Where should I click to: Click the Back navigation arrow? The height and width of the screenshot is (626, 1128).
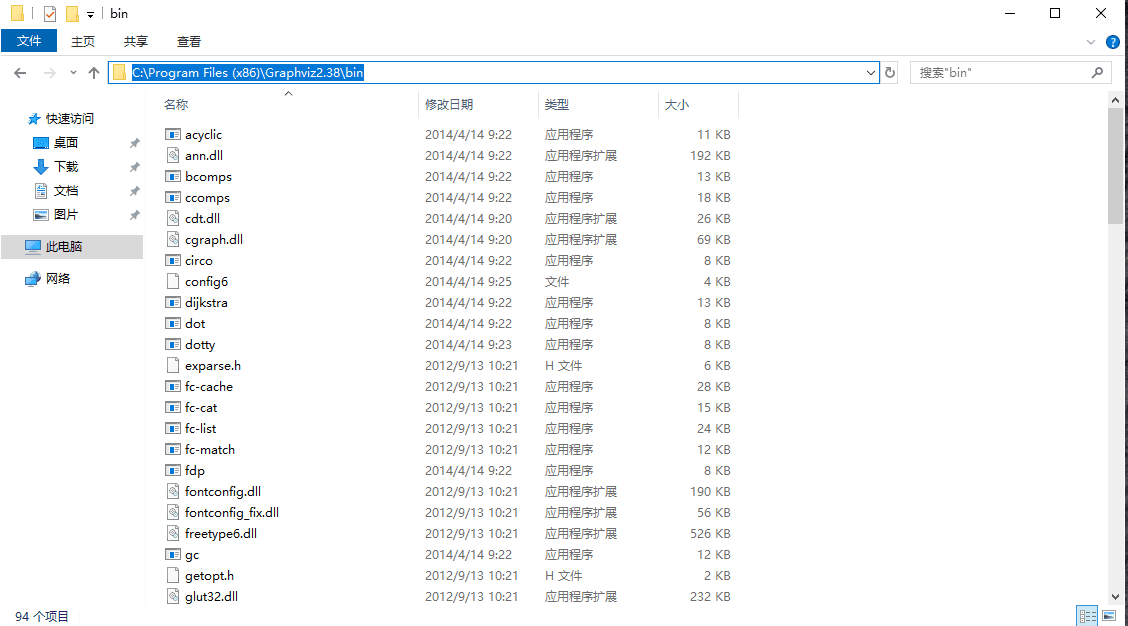click(x=20, y=73)
